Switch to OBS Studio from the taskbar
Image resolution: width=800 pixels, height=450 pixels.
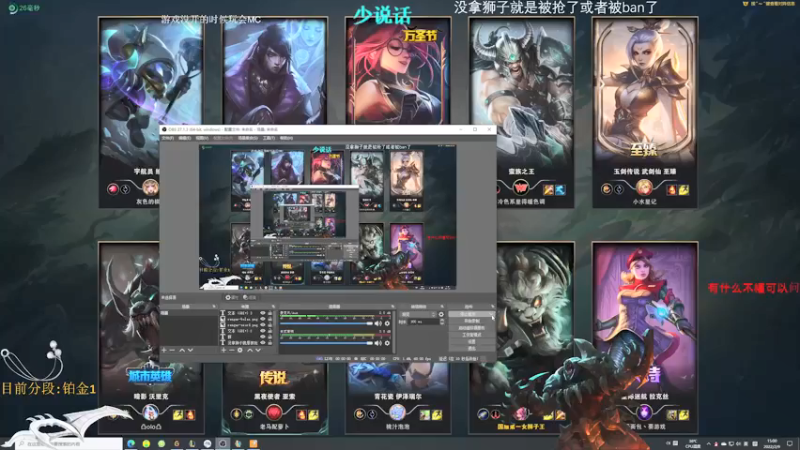click(222, 443)
